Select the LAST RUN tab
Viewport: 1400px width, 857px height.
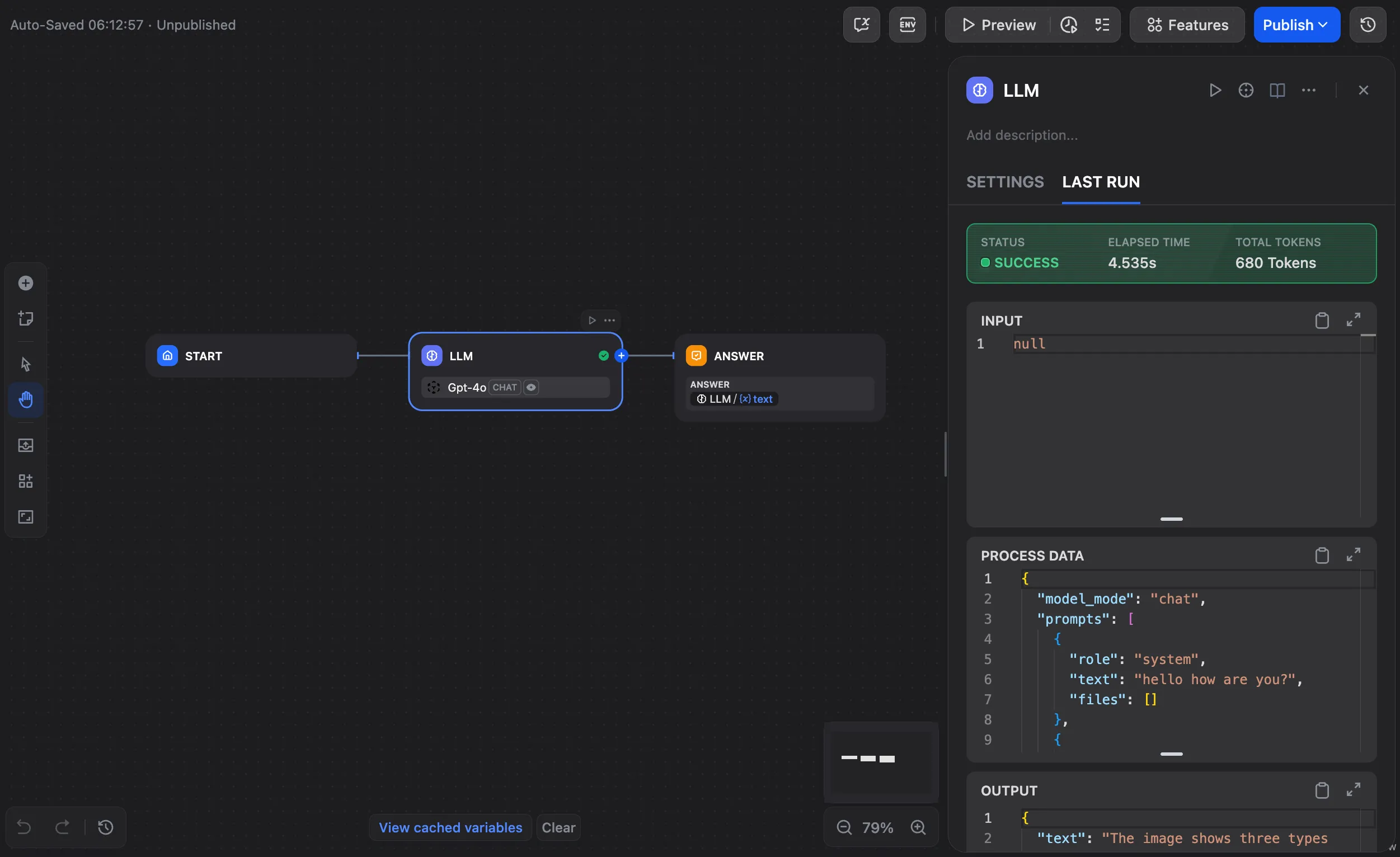1101,182
